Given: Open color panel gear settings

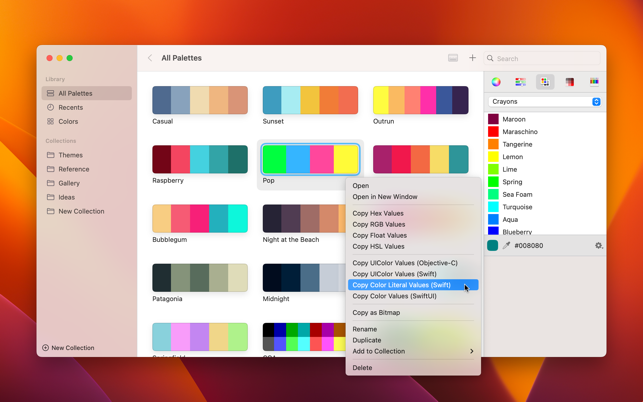Looking at the screenshot, I should 598,245.
